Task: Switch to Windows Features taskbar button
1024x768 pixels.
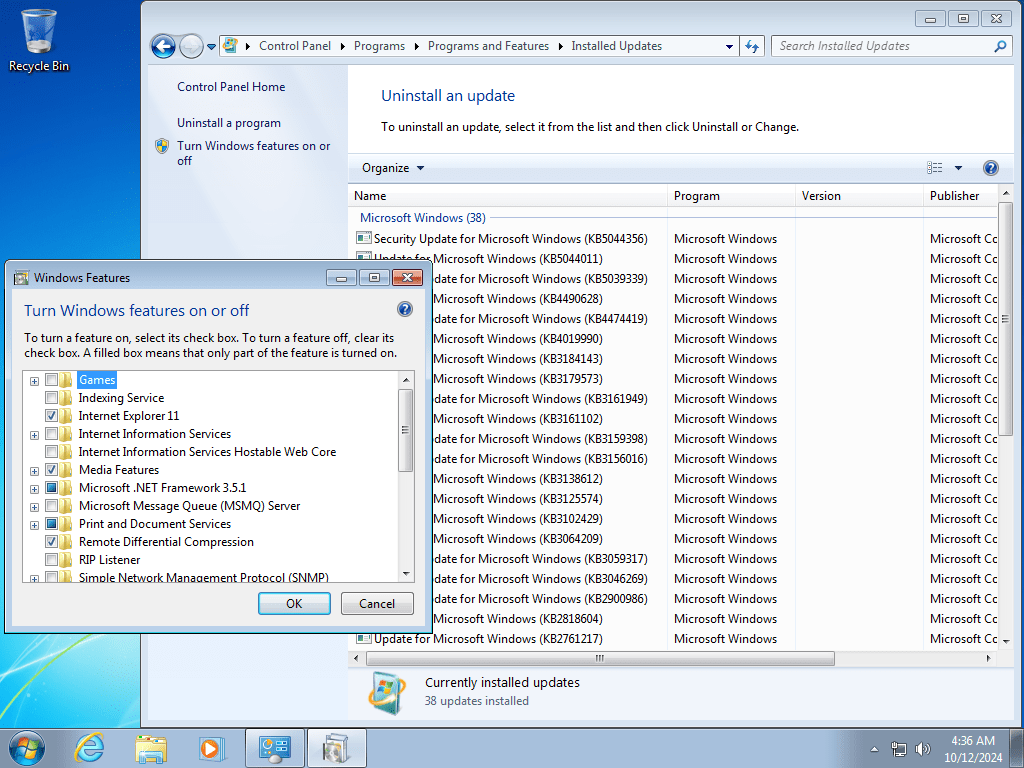Action: pyautogui.click(x=336, y=748)
